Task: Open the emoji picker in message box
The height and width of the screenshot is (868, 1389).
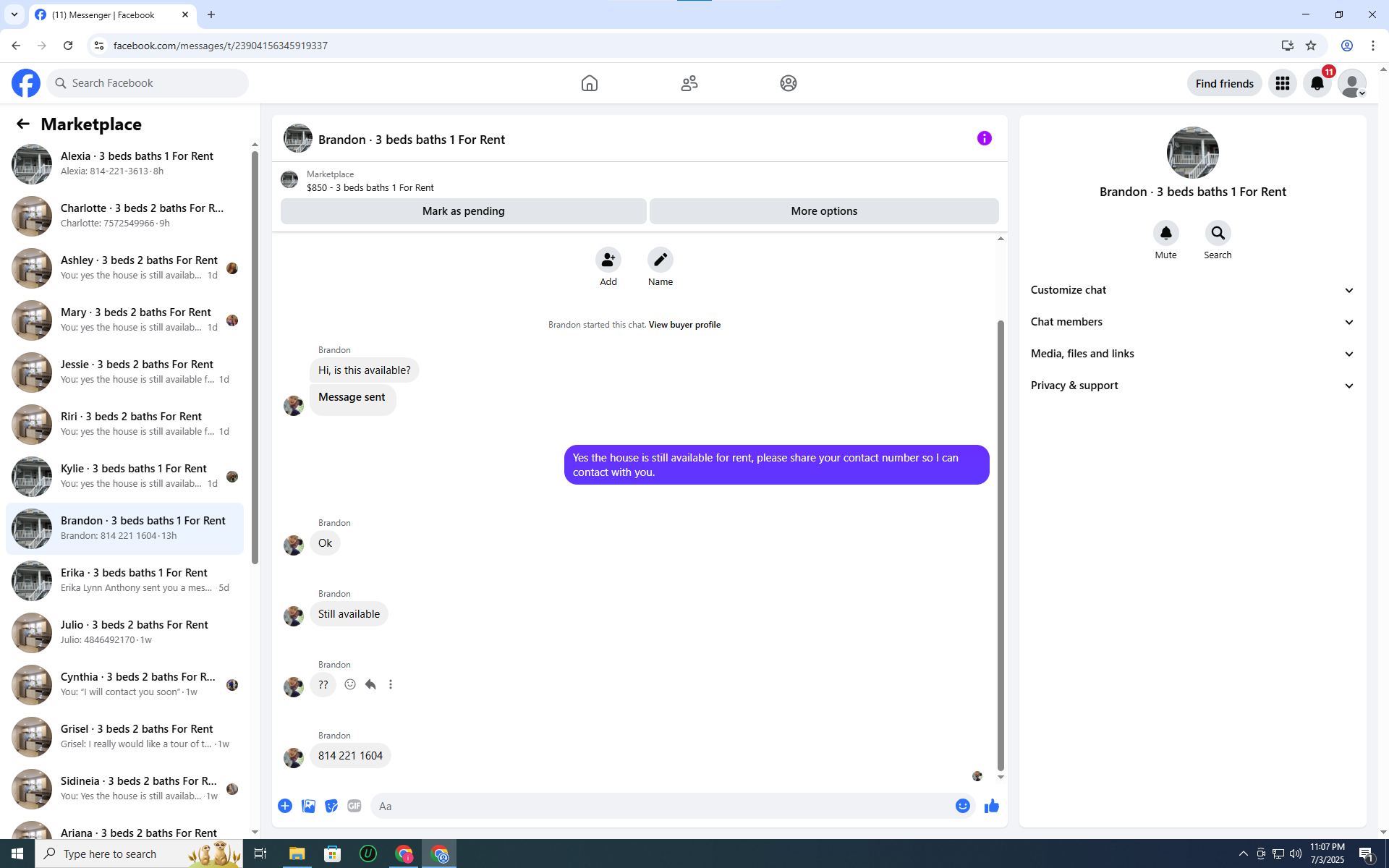Action: coord(962,806)
